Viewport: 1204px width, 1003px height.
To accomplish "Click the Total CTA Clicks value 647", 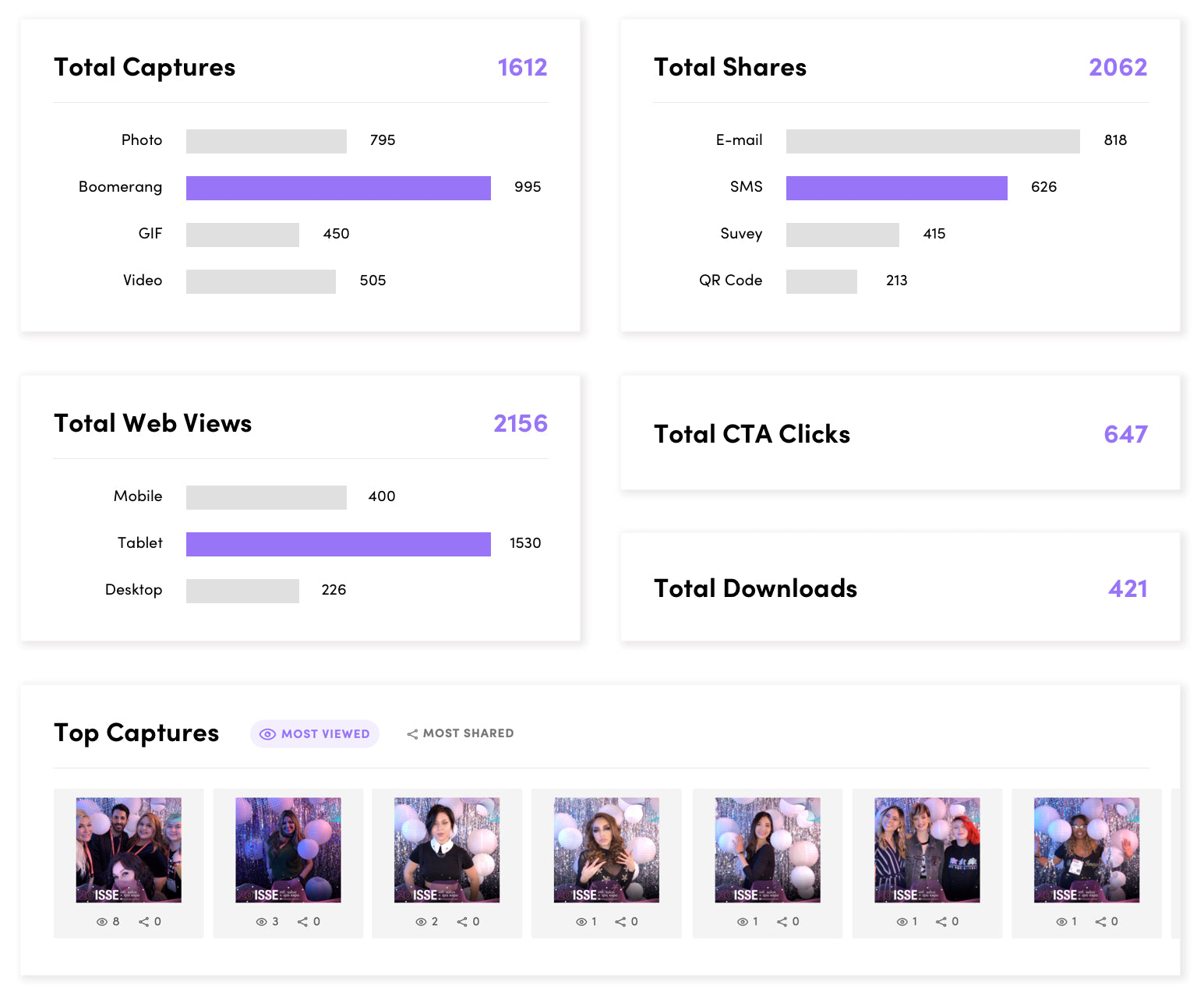I will click(1125, 434).
